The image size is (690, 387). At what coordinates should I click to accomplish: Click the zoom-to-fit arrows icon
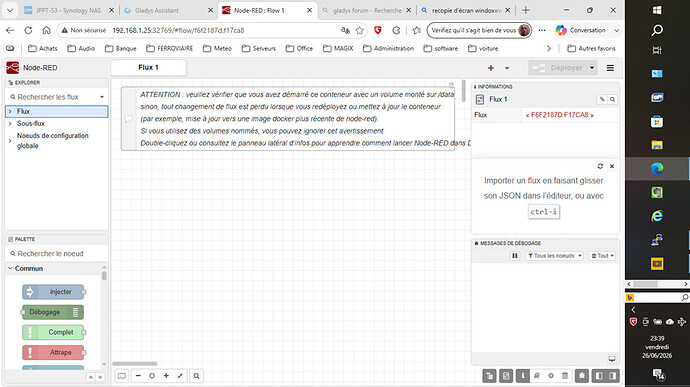click(x=180, y=376)
